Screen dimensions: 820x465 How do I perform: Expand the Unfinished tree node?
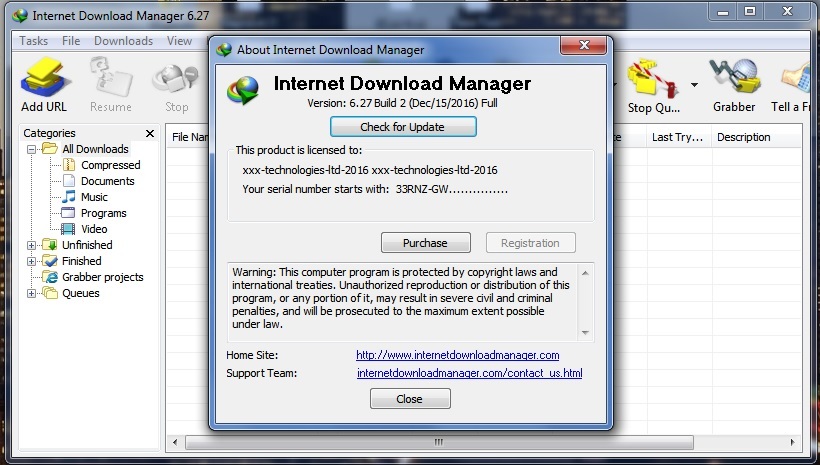click(x=31, y=245)
